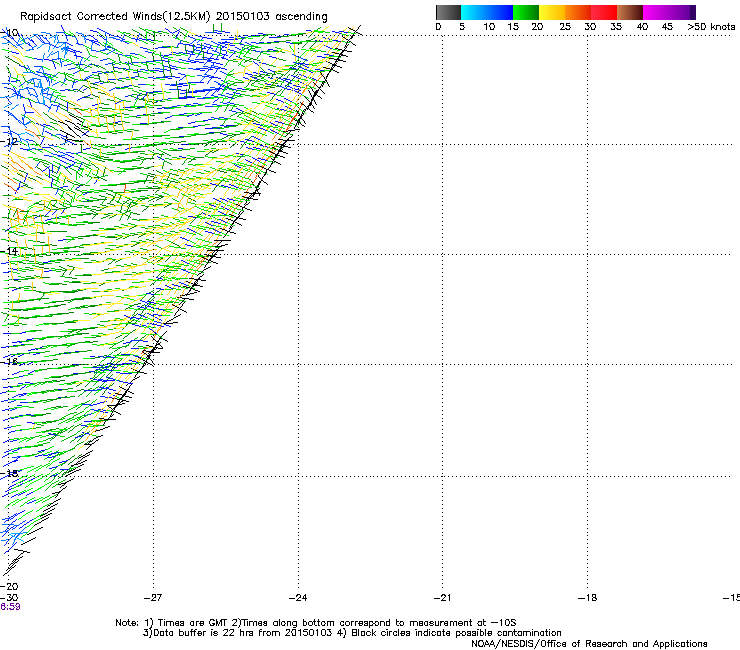
Task: Click the '-30' longitude axis label
Action: click(9, 597)
